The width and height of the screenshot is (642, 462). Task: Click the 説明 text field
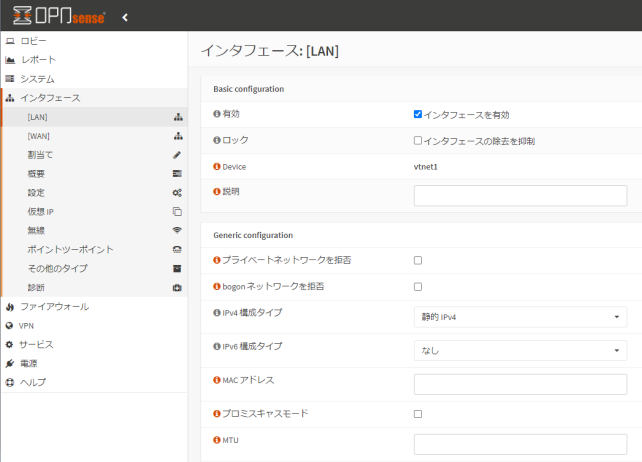pos(520,195)
